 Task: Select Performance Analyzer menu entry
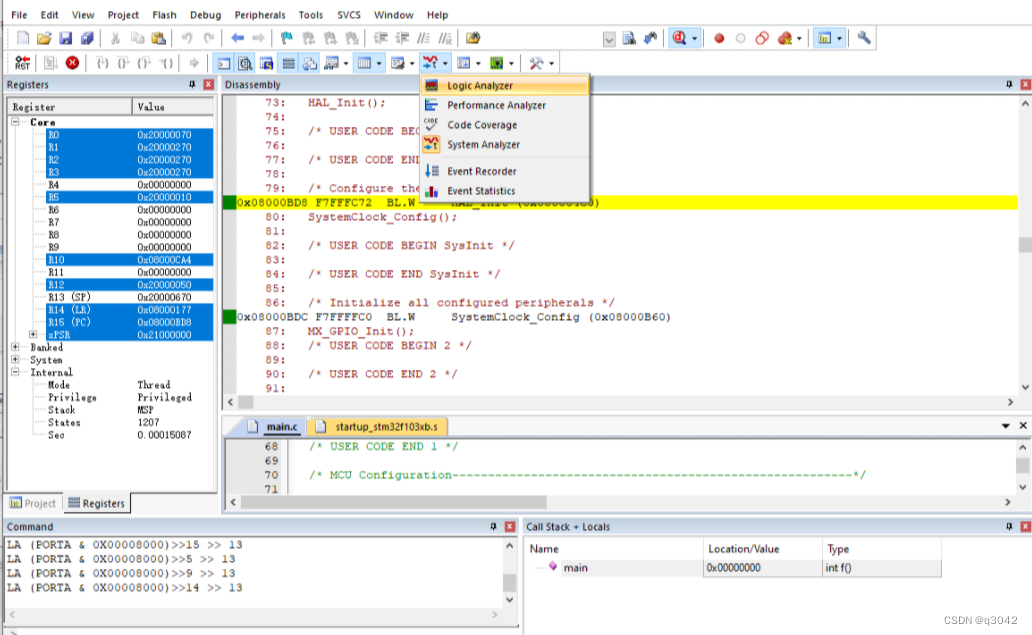pyautogui.click(x=504, y=105)
